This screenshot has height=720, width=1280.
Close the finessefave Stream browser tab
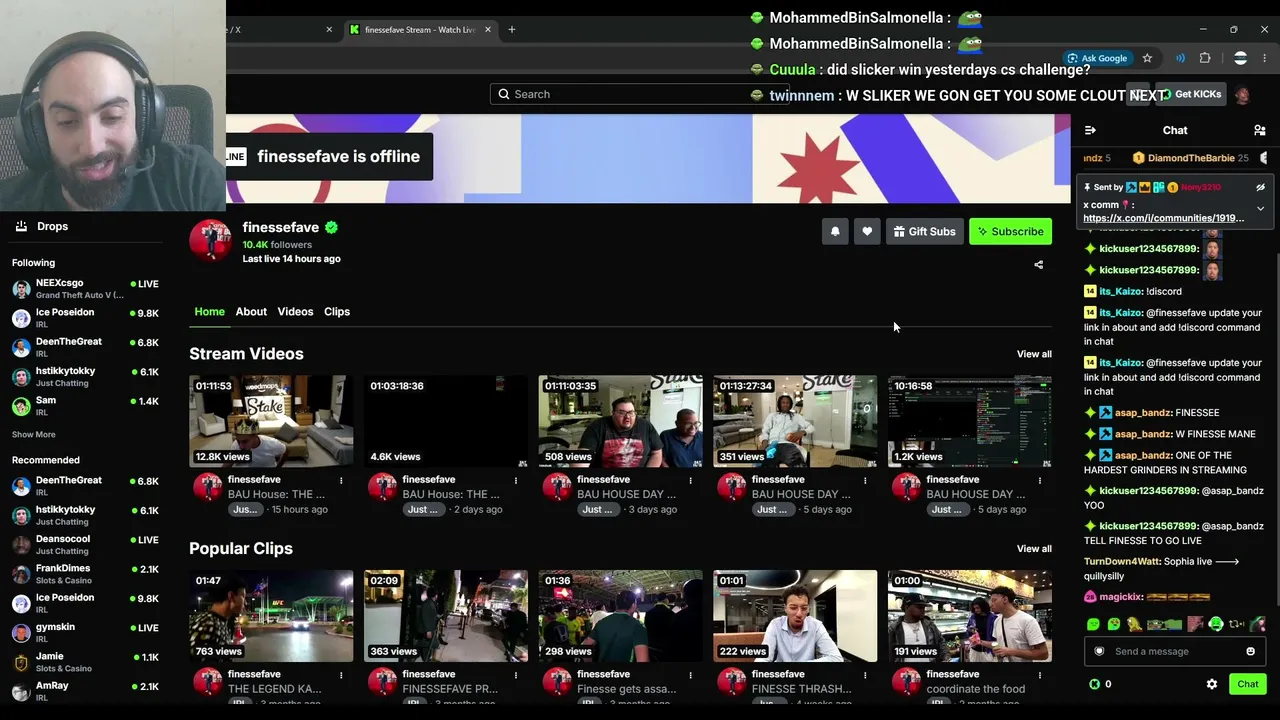(488, 29)
